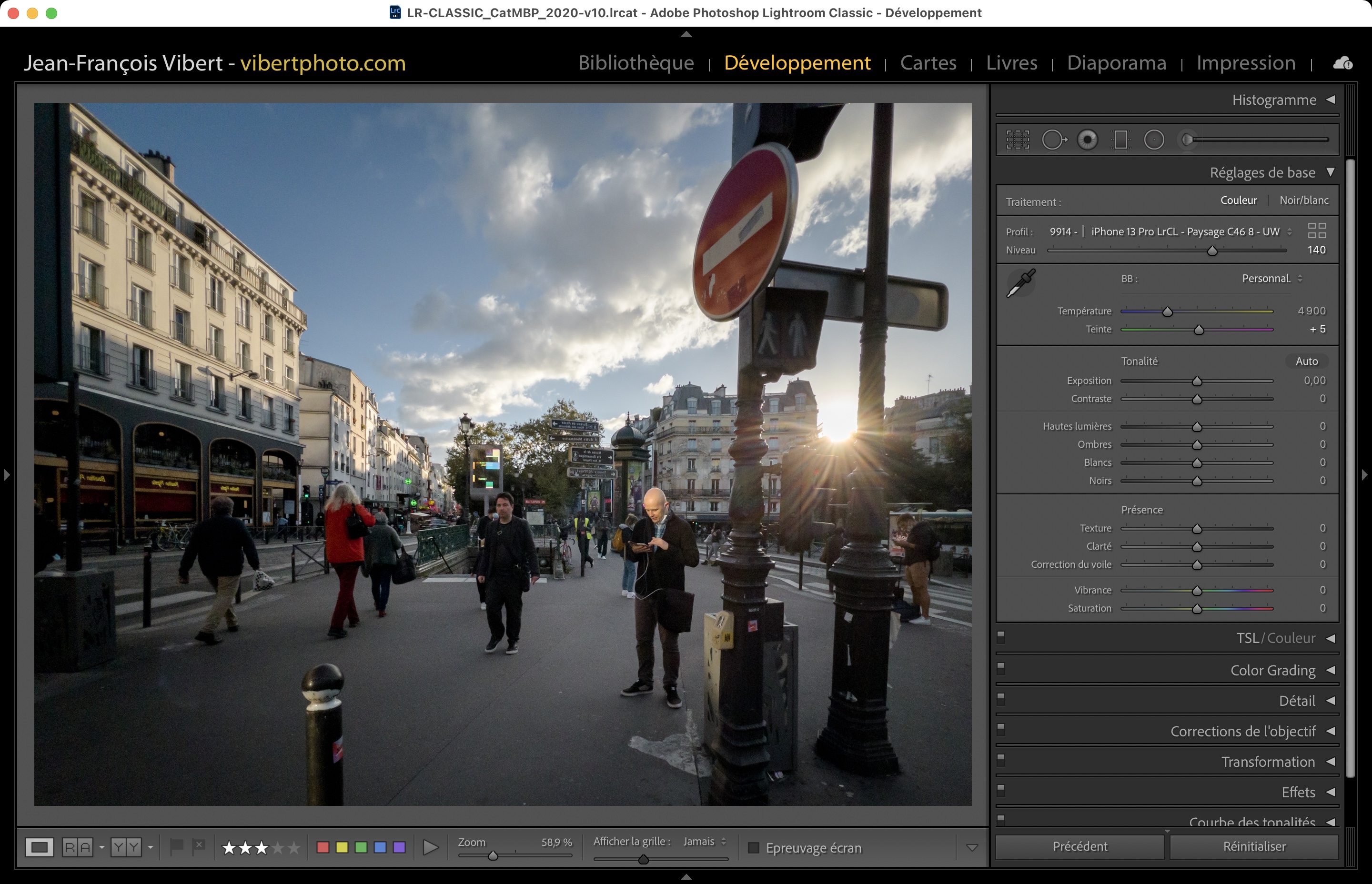Screen dimensions: 1372x884
Task: Select the Spot Removal tool
Action: pos(1053,140)
